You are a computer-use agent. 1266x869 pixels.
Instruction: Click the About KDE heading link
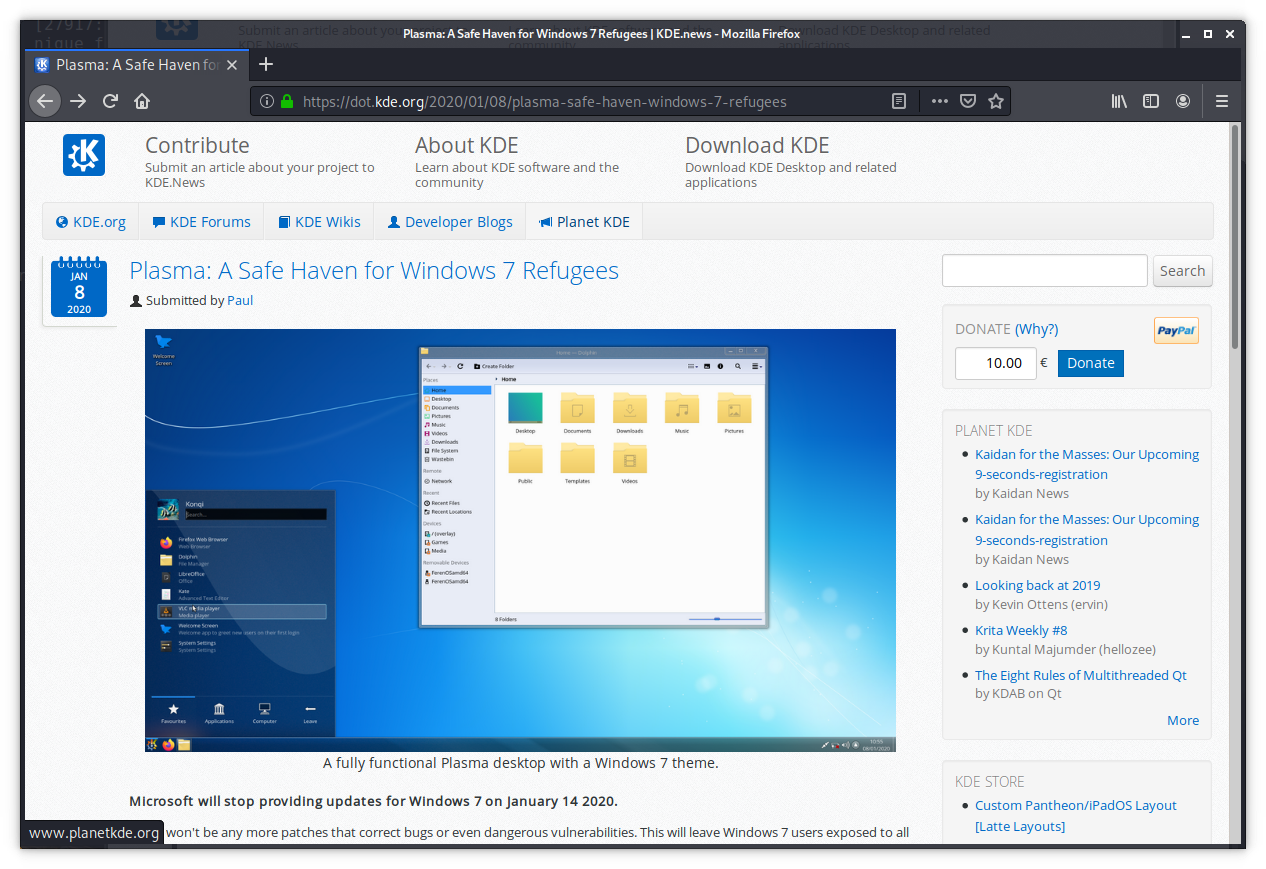point(467,146)
